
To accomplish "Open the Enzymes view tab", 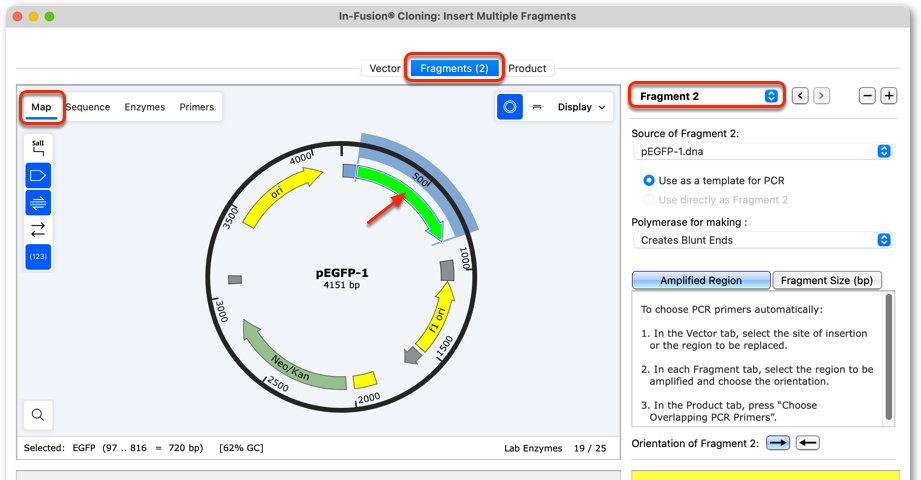I will click(144, 107).
